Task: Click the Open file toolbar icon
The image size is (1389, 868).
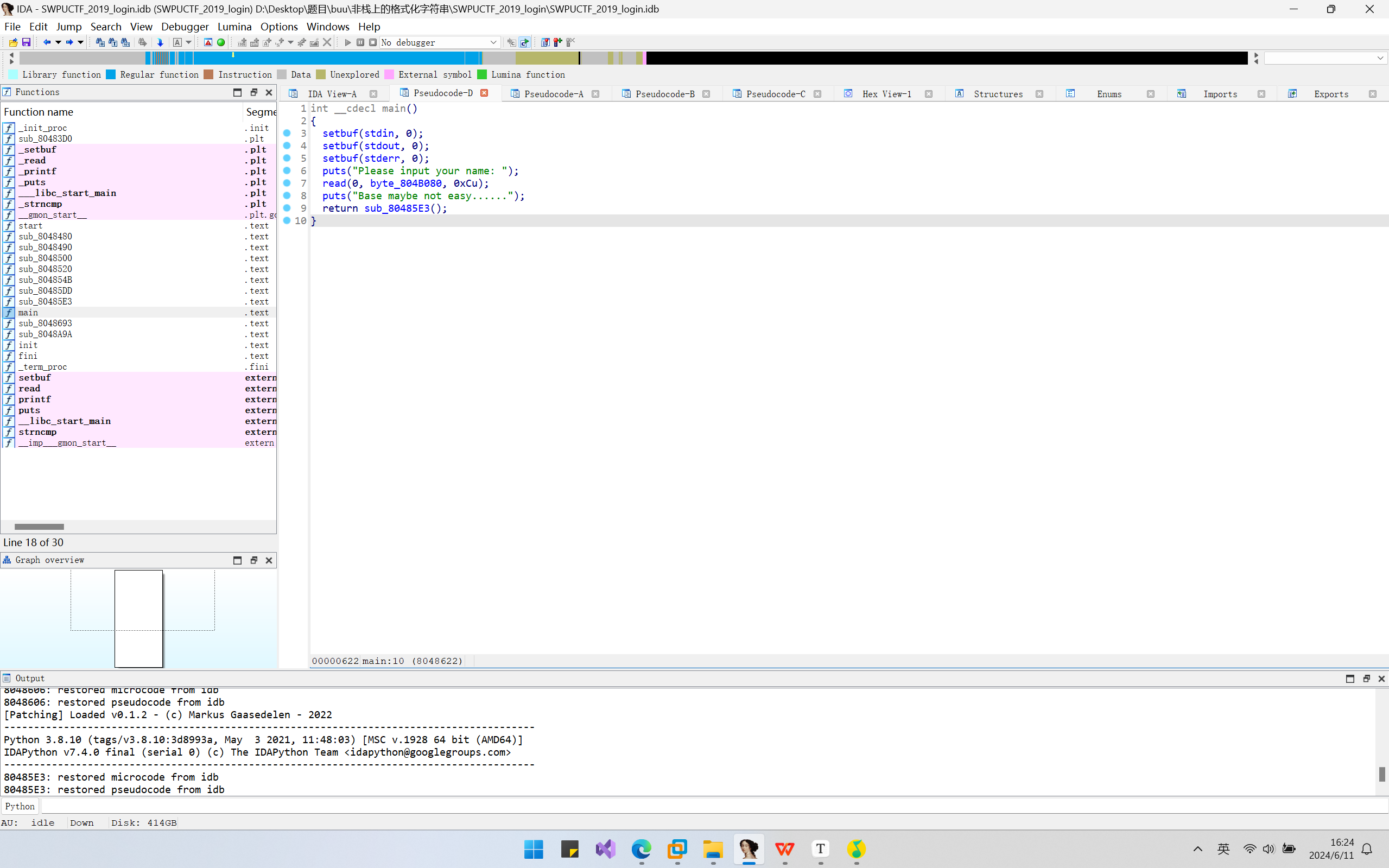Action: tap(13, 42)
